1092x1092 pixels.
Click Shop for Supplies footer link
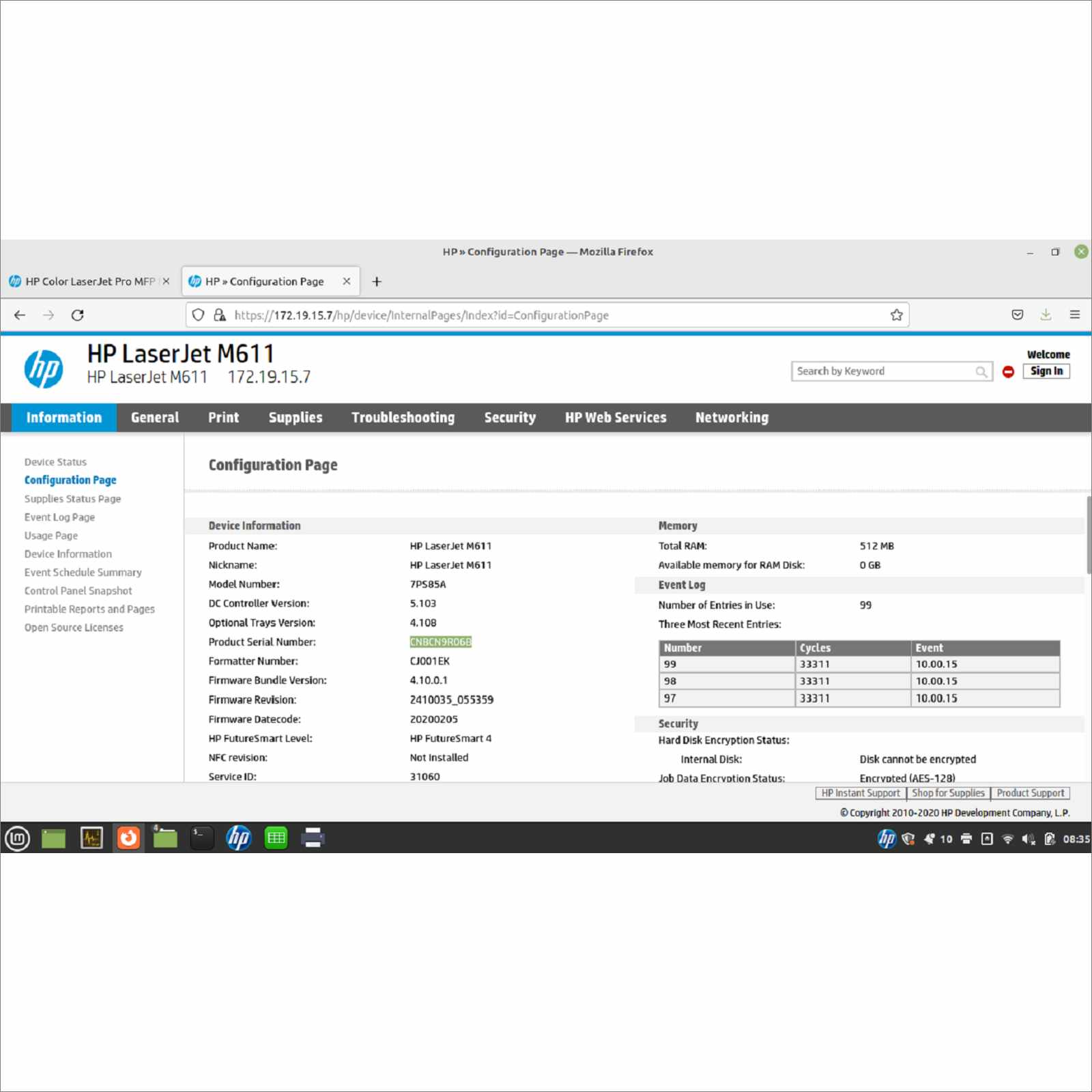click(x=948, y=793)
